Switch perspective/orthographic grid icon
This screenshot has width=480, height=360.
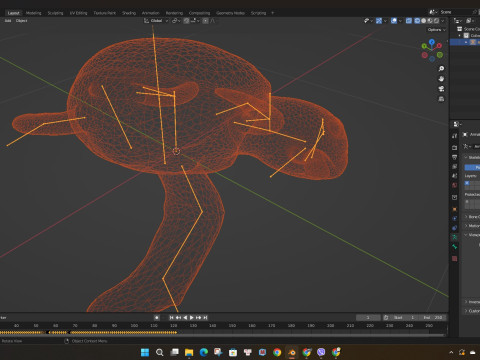point(441,99)
